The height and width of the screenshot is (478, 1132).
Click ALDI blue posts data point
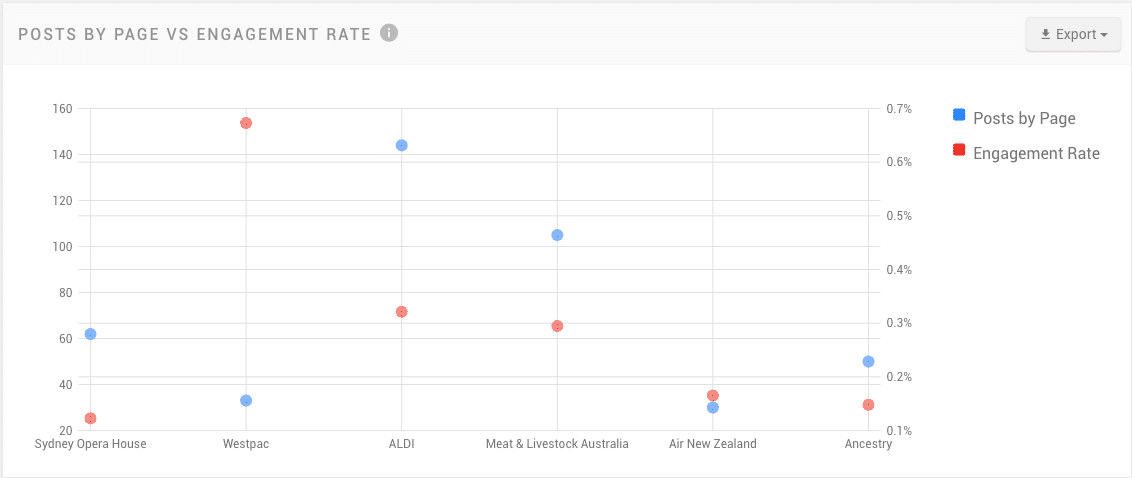(402, 145)
